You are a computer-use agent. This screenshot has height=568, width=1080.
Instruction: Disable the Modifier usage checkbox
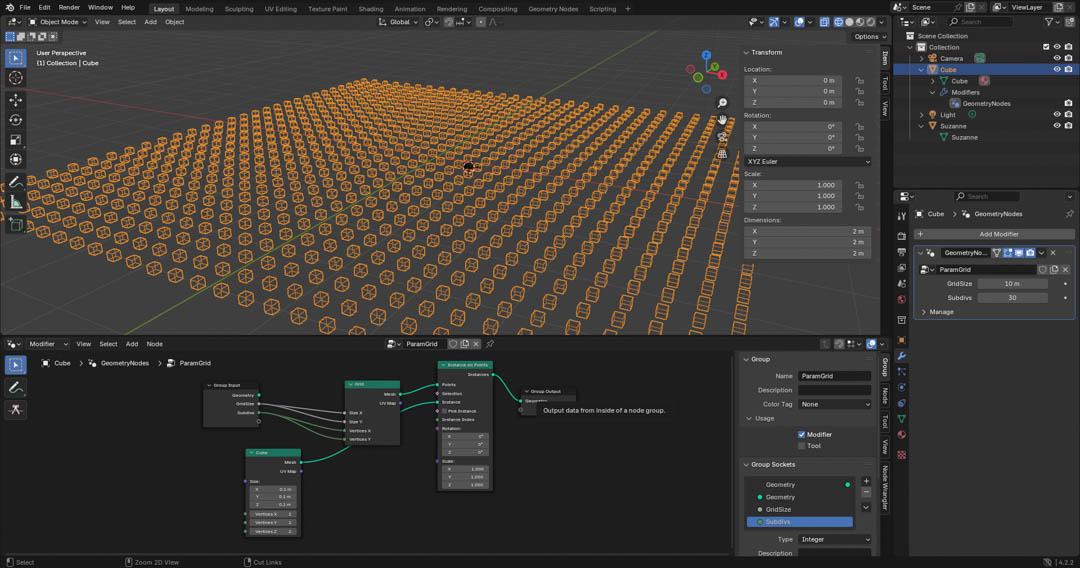[802, 435]
